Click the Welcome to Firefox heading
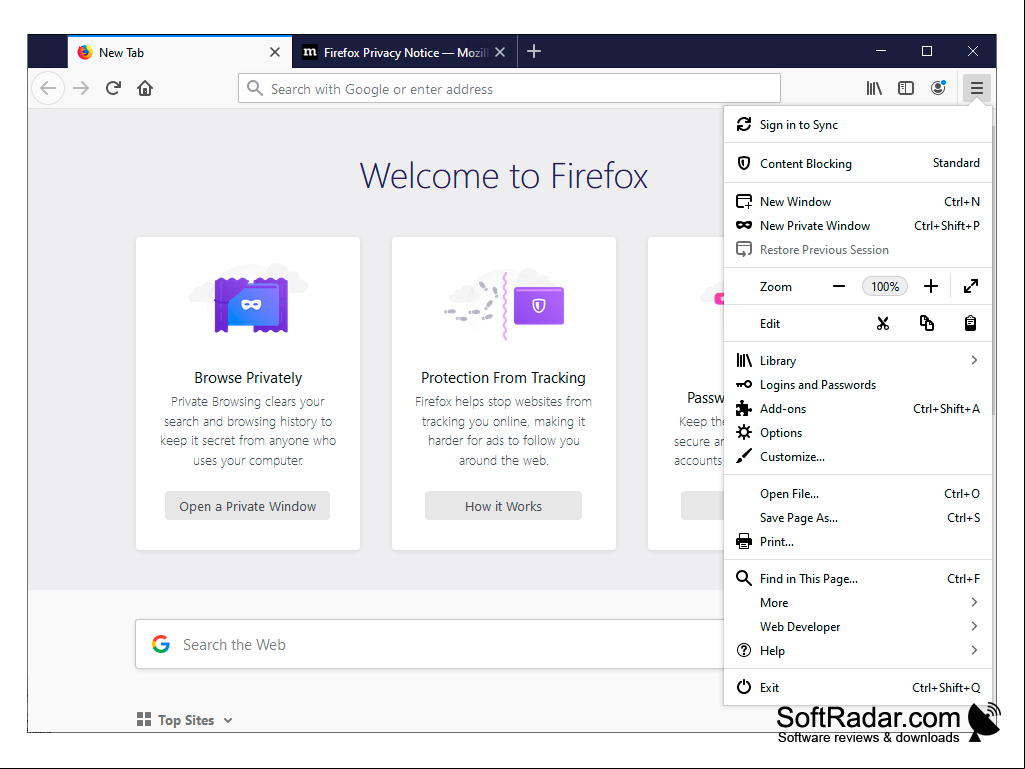The height and width of the screenshot is (769, 1025). [503, 177]
